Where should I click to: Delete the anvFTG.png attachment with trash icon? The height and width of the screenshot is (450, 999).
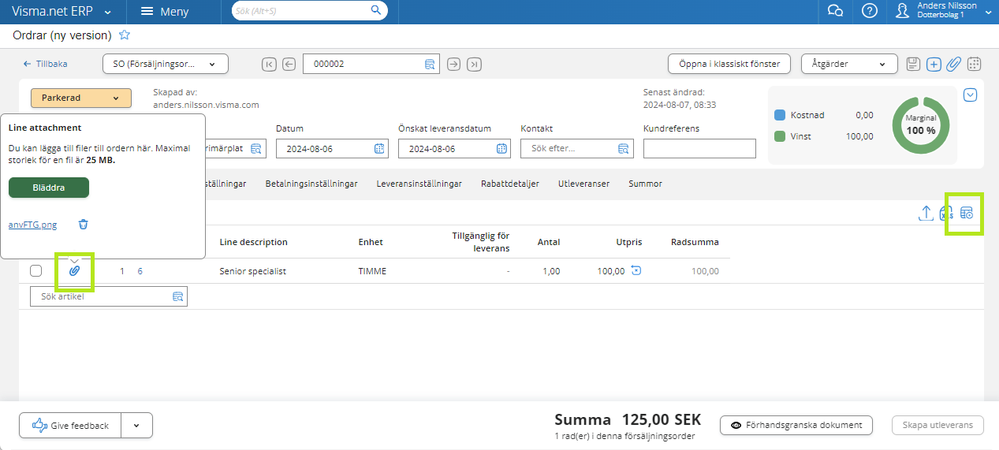84,225
